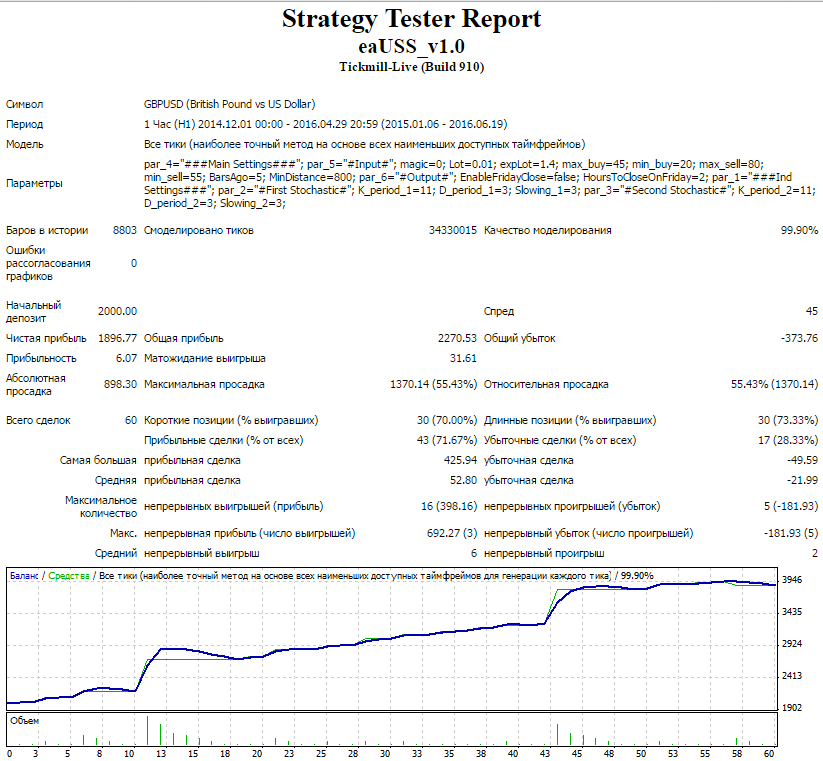Click the tallest volume bar near trade 12
This screenshot has height=761, width=823.
pos(147,731)
